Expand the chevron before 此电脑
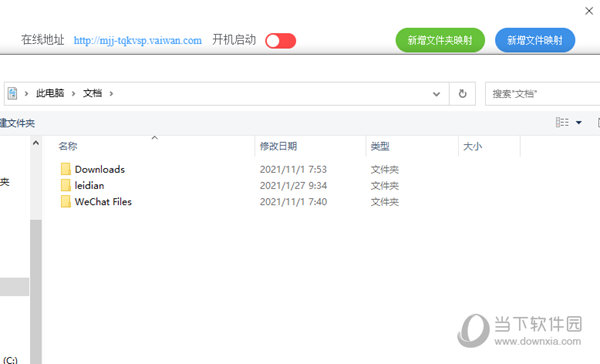Viewport: 600px width, 364px height. coord(26,93)
